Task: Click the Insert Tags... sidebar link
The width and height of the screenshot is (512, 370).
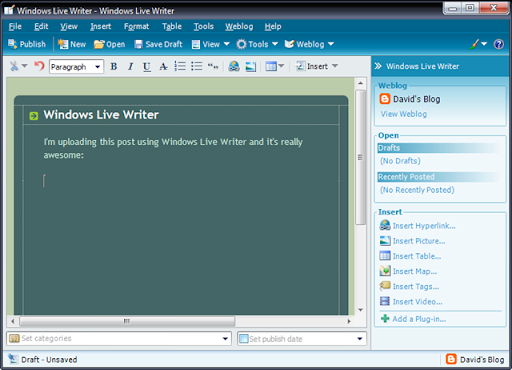Action: coord(416,286)
